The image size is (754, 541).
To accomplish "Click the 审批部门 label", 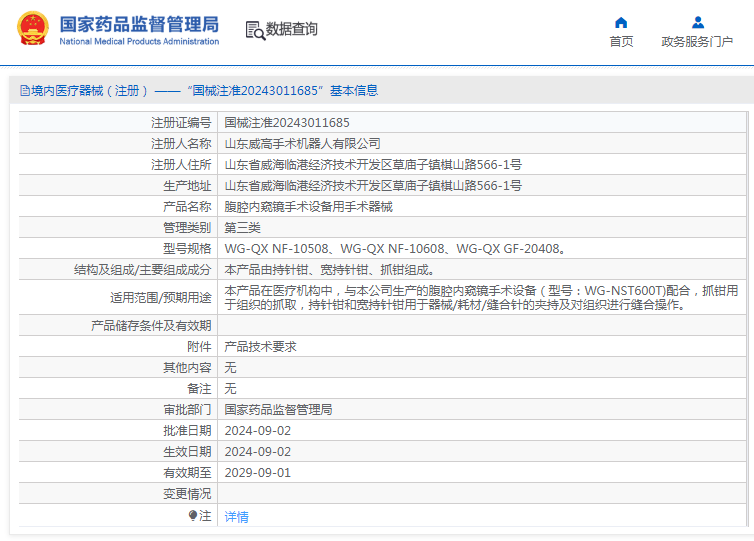I will (x=187, y=410).
